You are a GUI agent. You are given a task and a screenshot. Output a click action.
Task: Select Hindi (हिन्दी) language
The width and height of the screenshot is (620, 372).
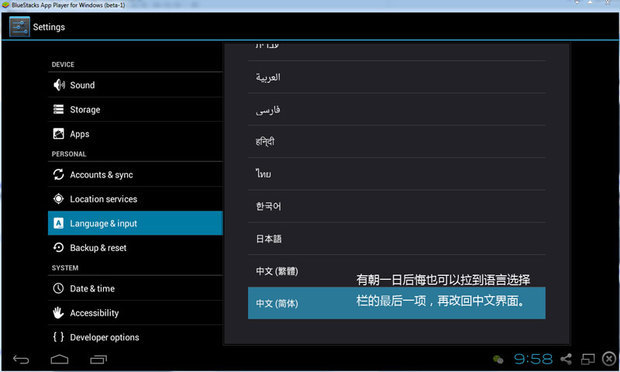click(397, 142)
